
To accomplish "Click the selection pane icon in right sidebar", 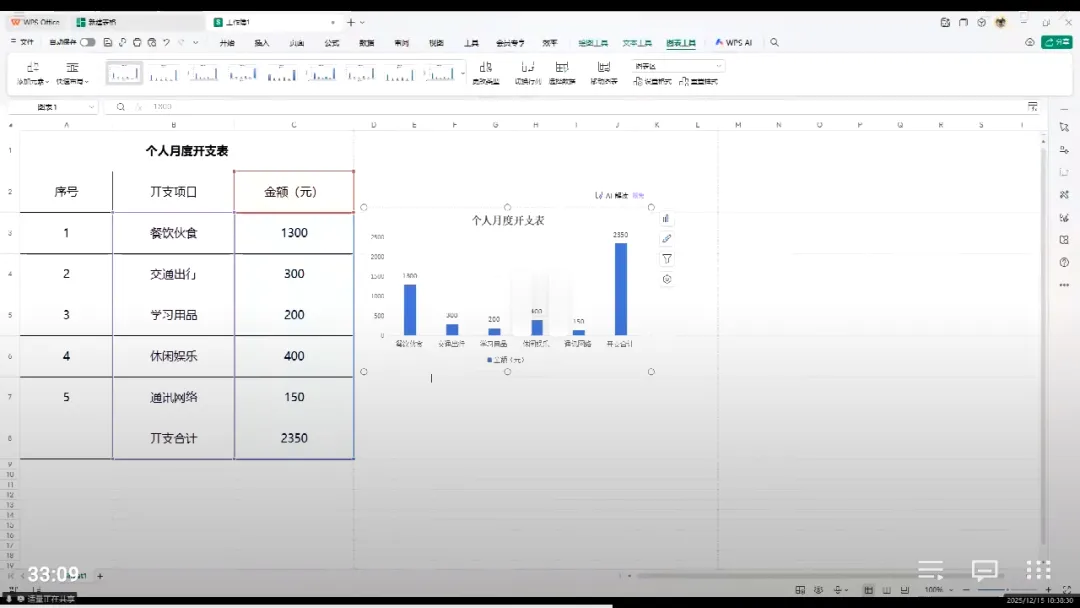I will point(1064,127).
